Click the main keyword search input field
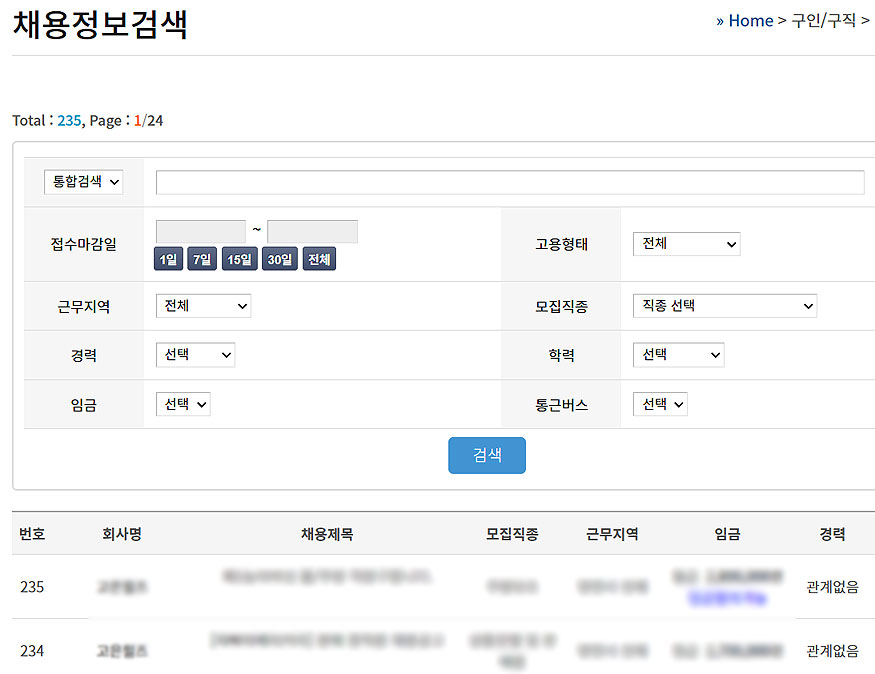875x674 pixels. [x=510, y=182]
